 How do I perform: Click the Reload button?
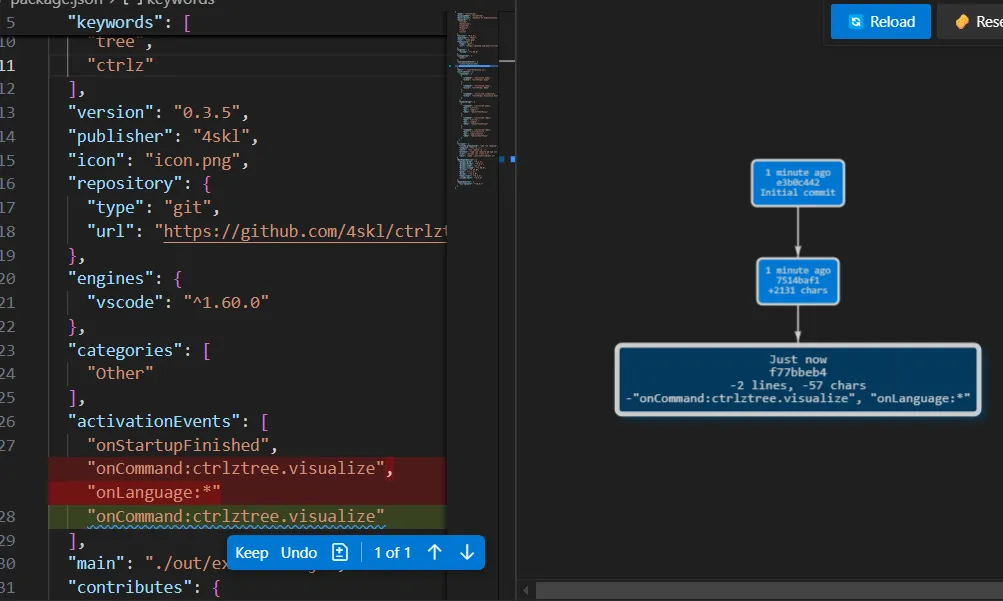click(x=880, y=22)
